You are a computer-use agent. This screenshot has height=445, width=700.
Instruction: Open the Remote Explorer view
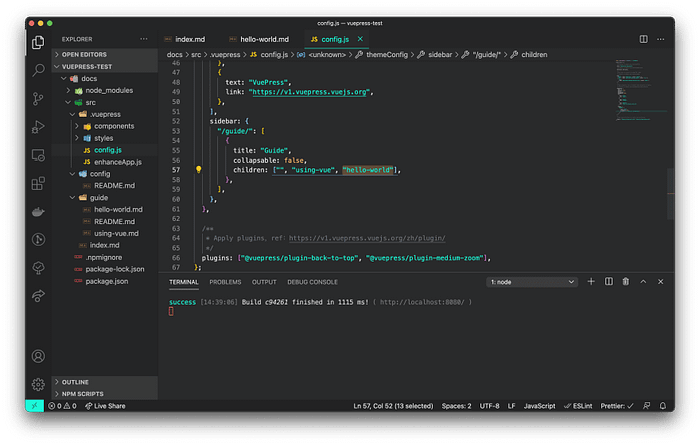point(38,155)
